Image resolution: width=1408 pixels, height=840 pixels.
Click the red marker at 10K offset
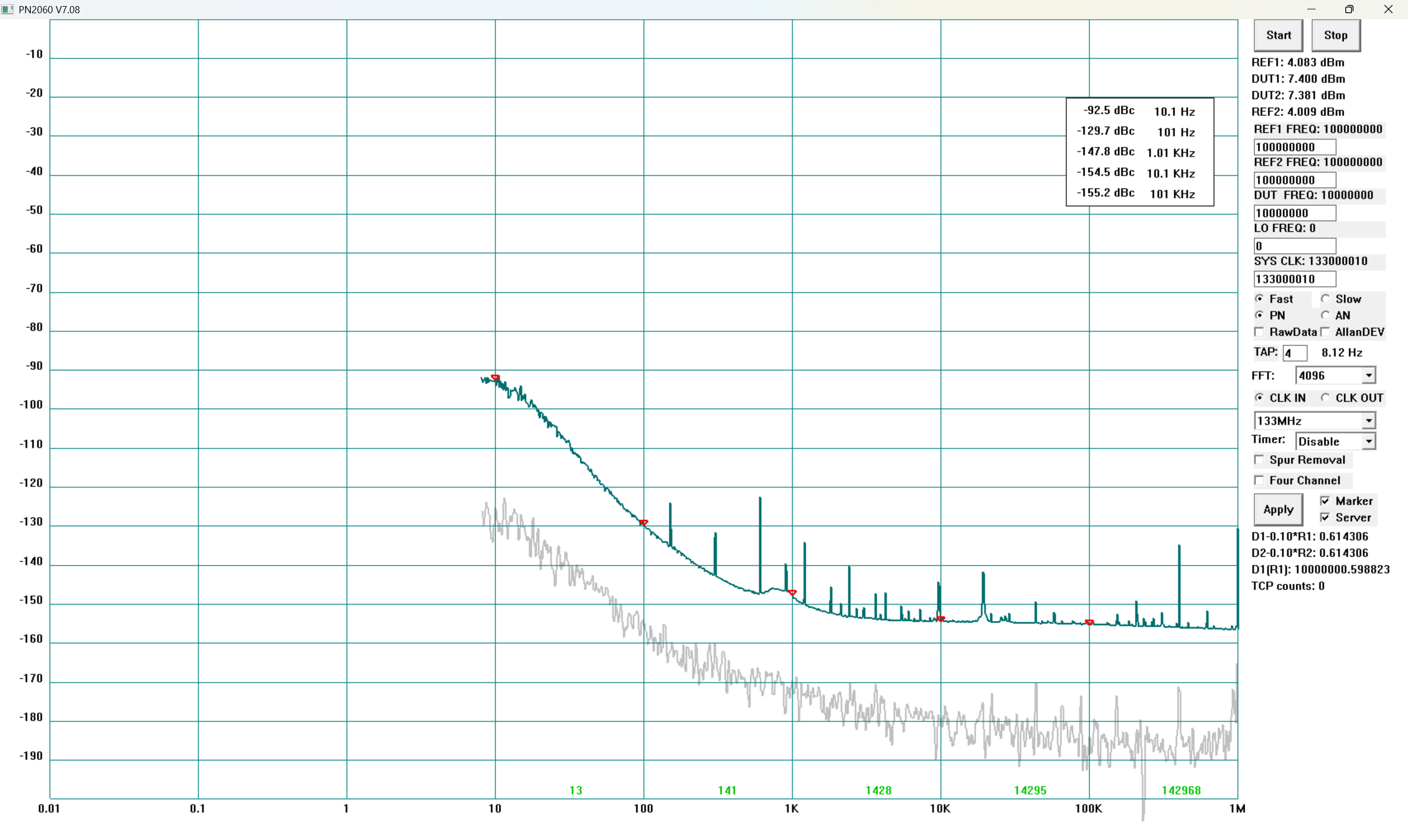click(x=941, y=619)
